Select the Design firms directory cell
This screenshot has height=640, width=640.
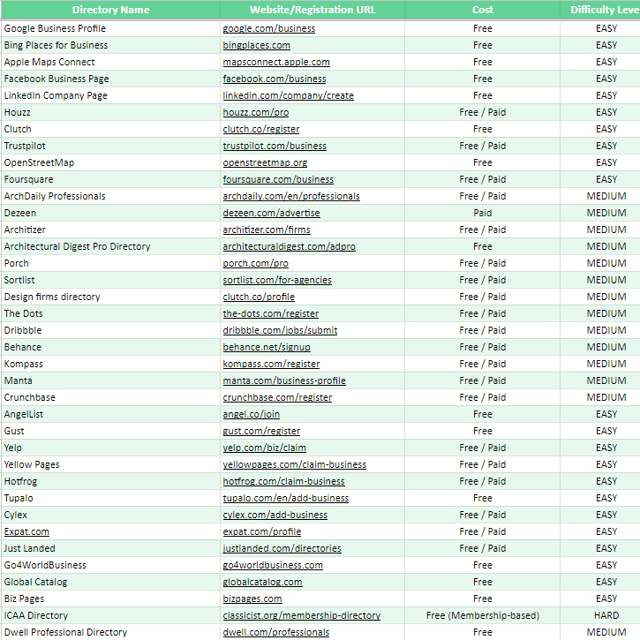[x=111, y=297]
